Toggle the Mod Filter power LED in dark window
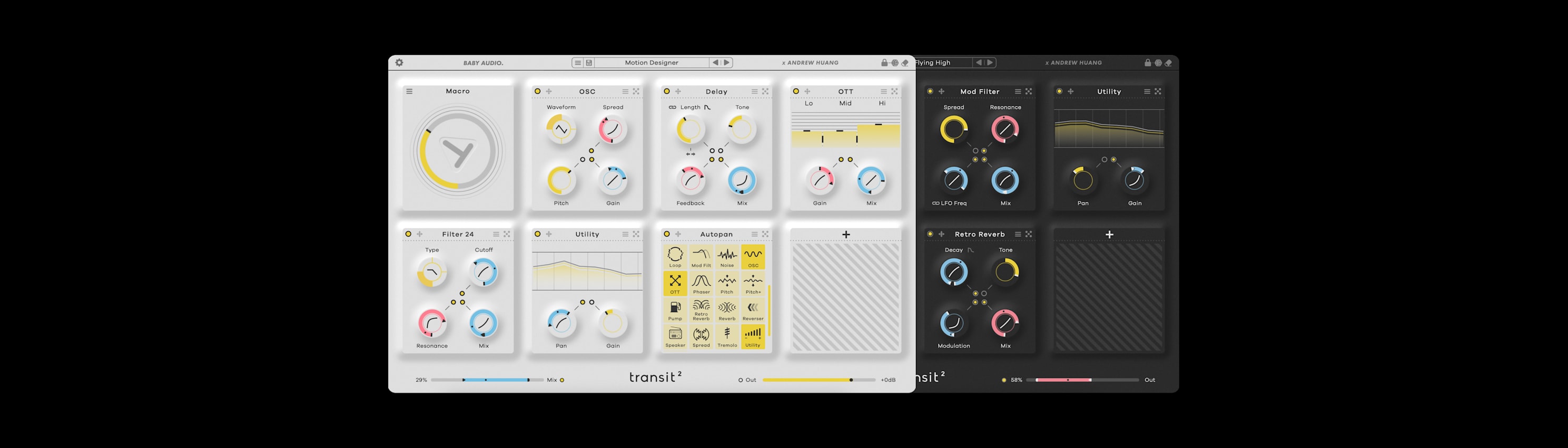The width and height of the screenshot is (1568, 448). coord(930,91)
